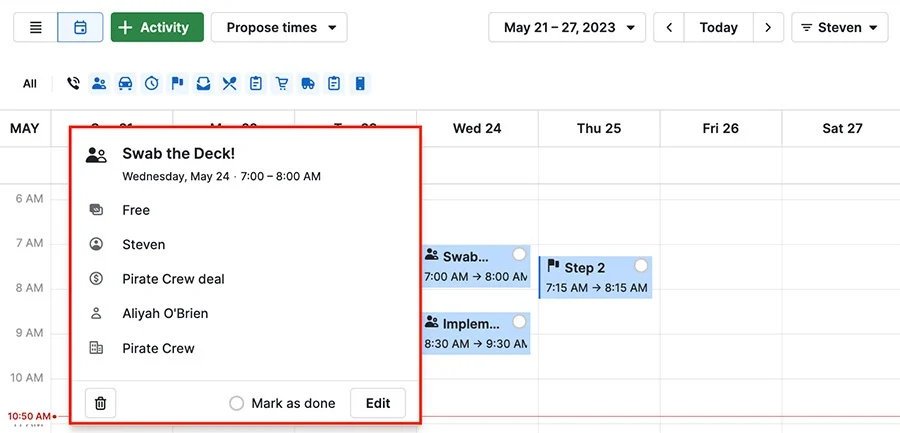The image size is (900, 433).
Task: Filter activities by car icon
Action: 125,84
